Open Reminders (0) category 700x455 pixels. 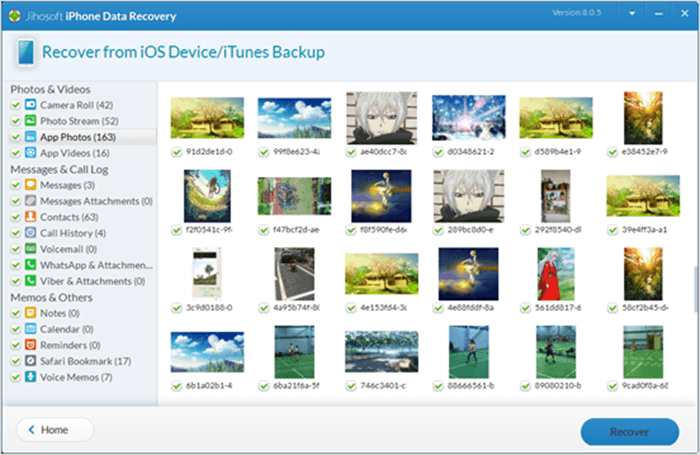pos(70,345)
